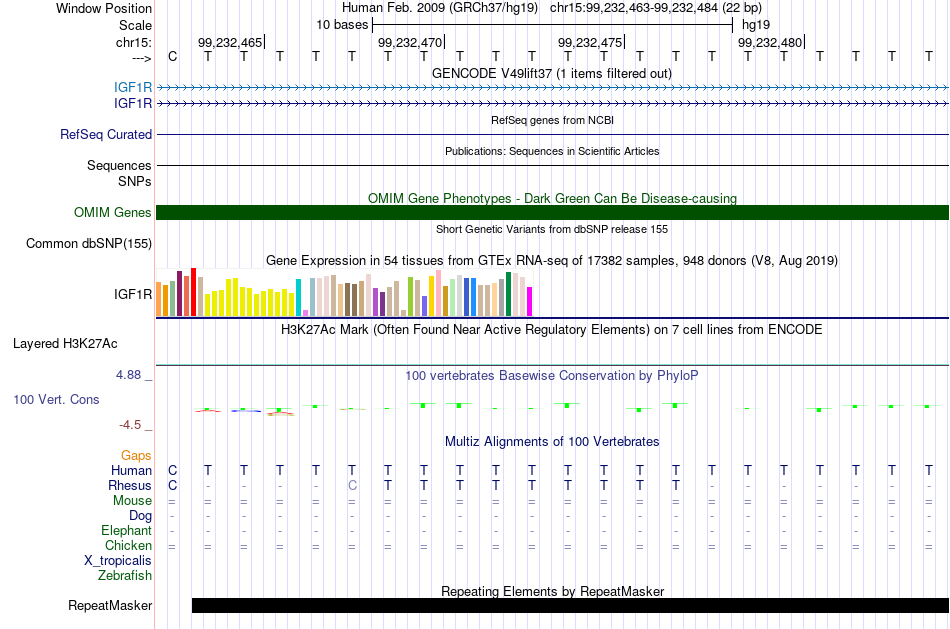Open the OMIM Genes track label

(x=113, y=213)
